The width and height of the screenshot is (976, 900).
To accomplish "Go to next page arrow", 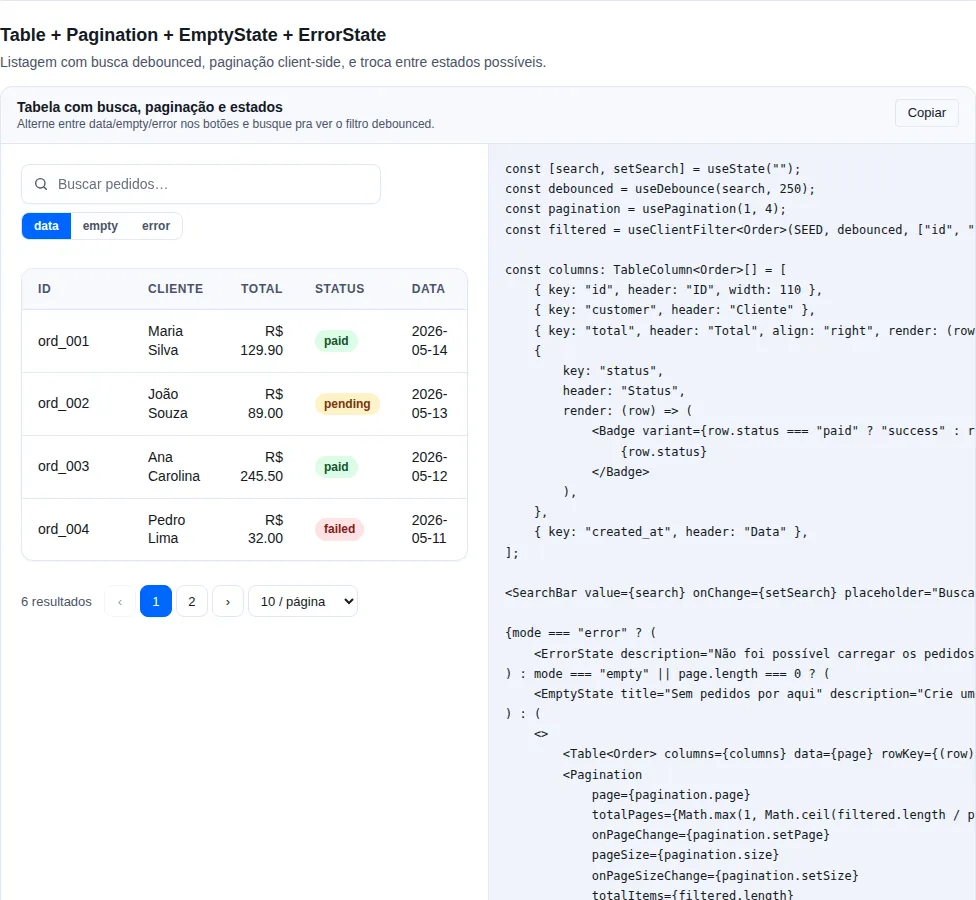I will pos(228,601).
